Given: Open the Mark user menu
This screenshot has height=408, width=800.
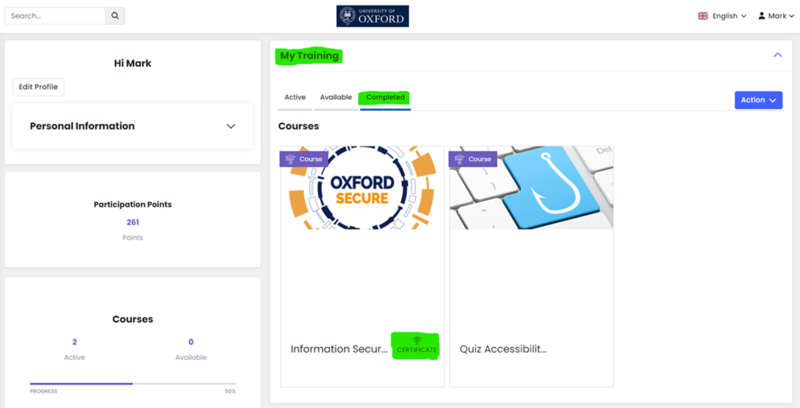Looking at the screenshot, I should point(776,16).
